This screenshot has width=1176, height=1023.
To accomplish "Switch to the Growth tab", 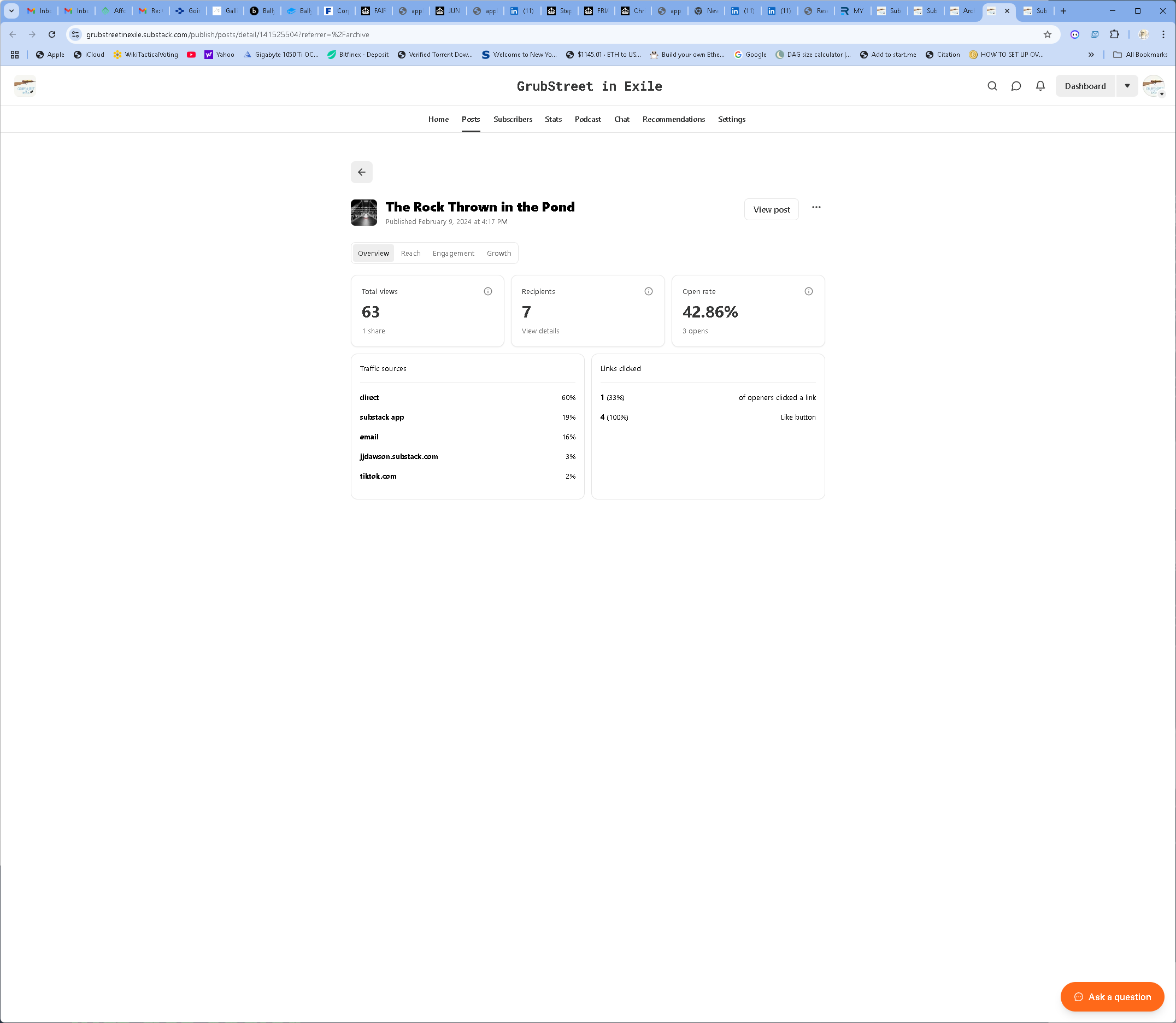I will (499, 253).
